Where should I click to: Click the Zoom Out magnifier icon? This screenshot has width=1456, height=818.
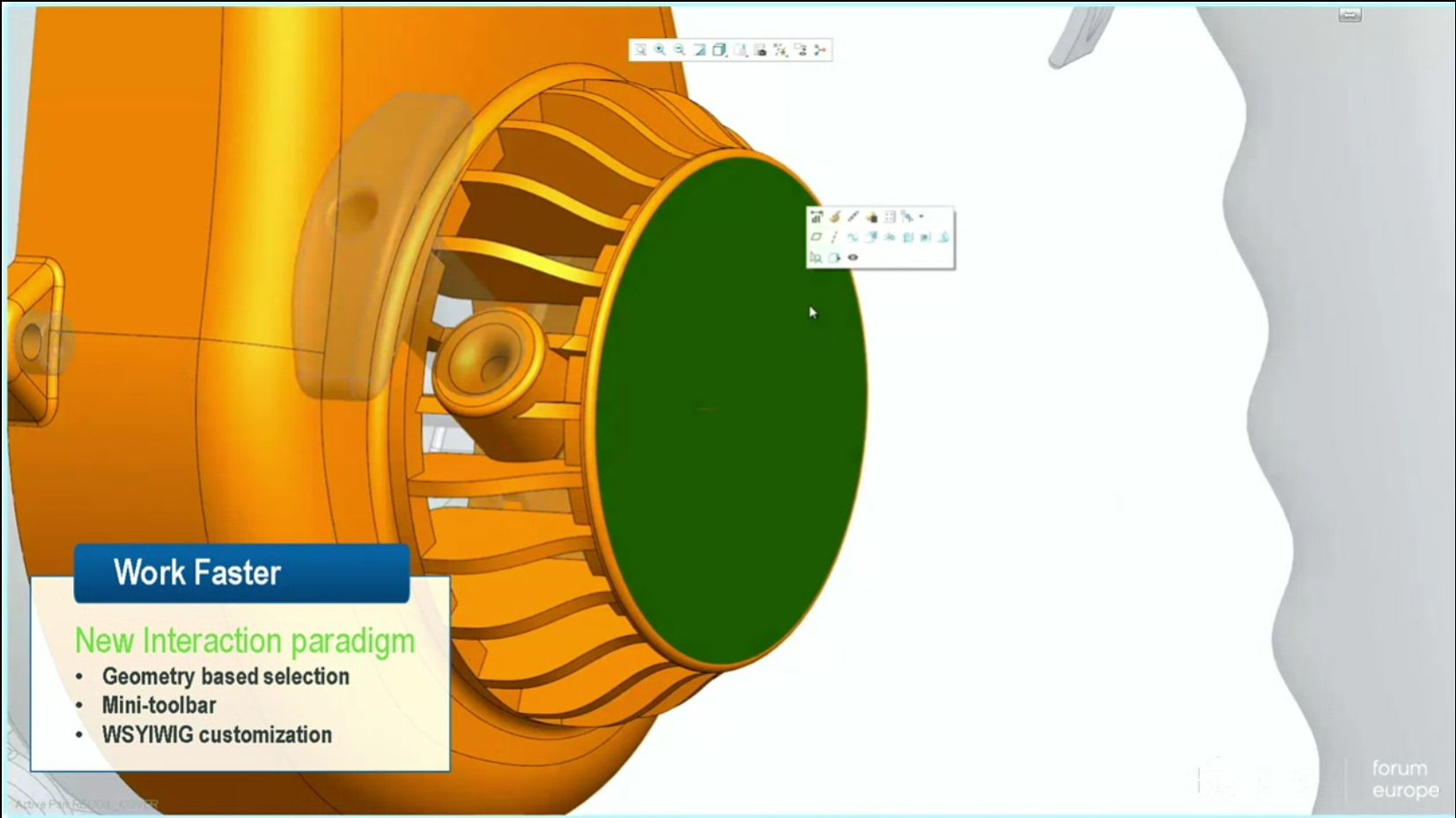click(x=679, y=50)
